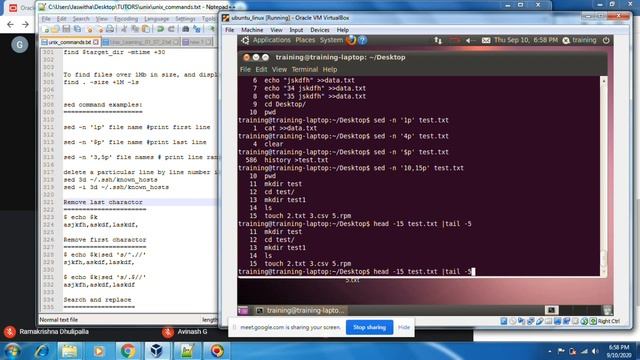Open Terminal menu in the terminal window

[x=304, y=69]
